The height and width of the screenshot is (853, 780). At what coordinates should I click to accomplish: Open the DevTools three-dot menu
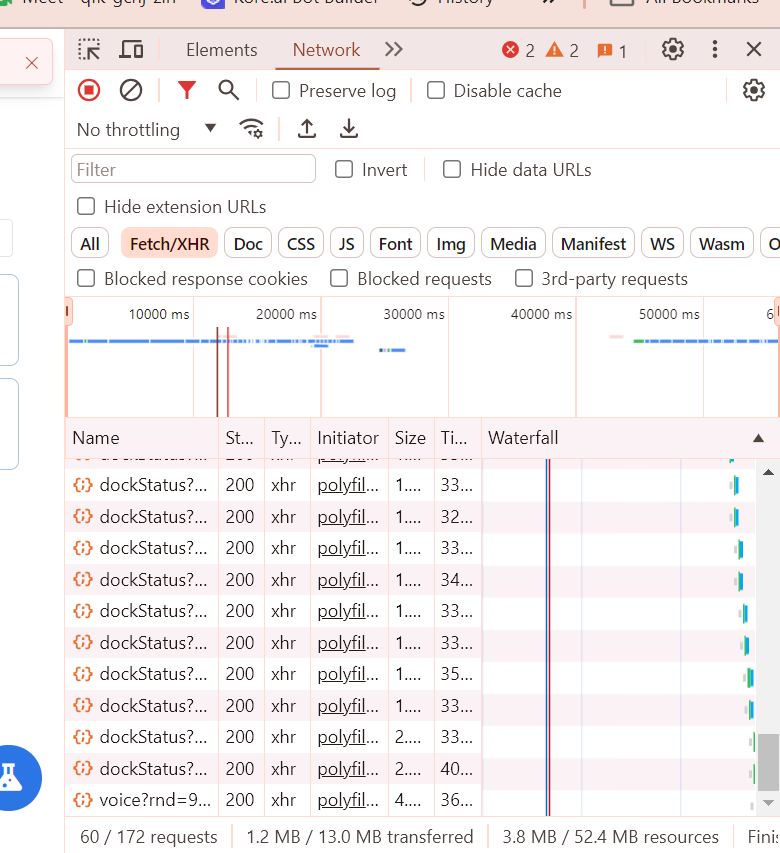(714, 50)
